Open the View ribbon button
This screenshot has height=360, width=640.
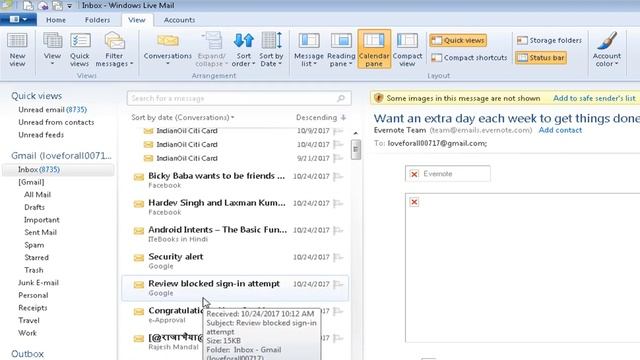coord(52,50)
